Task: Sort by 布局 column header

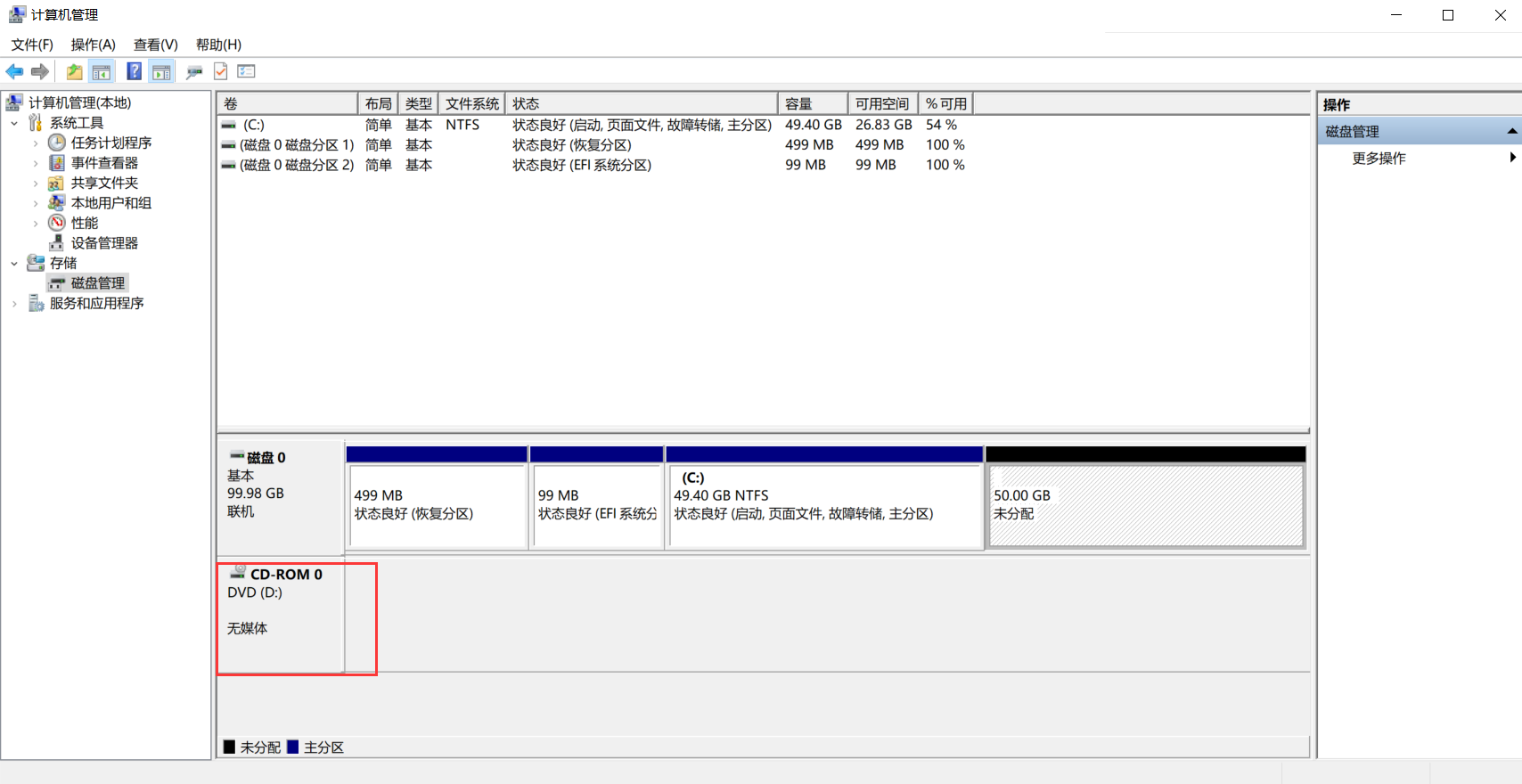Action: click(x=378, y=103)
